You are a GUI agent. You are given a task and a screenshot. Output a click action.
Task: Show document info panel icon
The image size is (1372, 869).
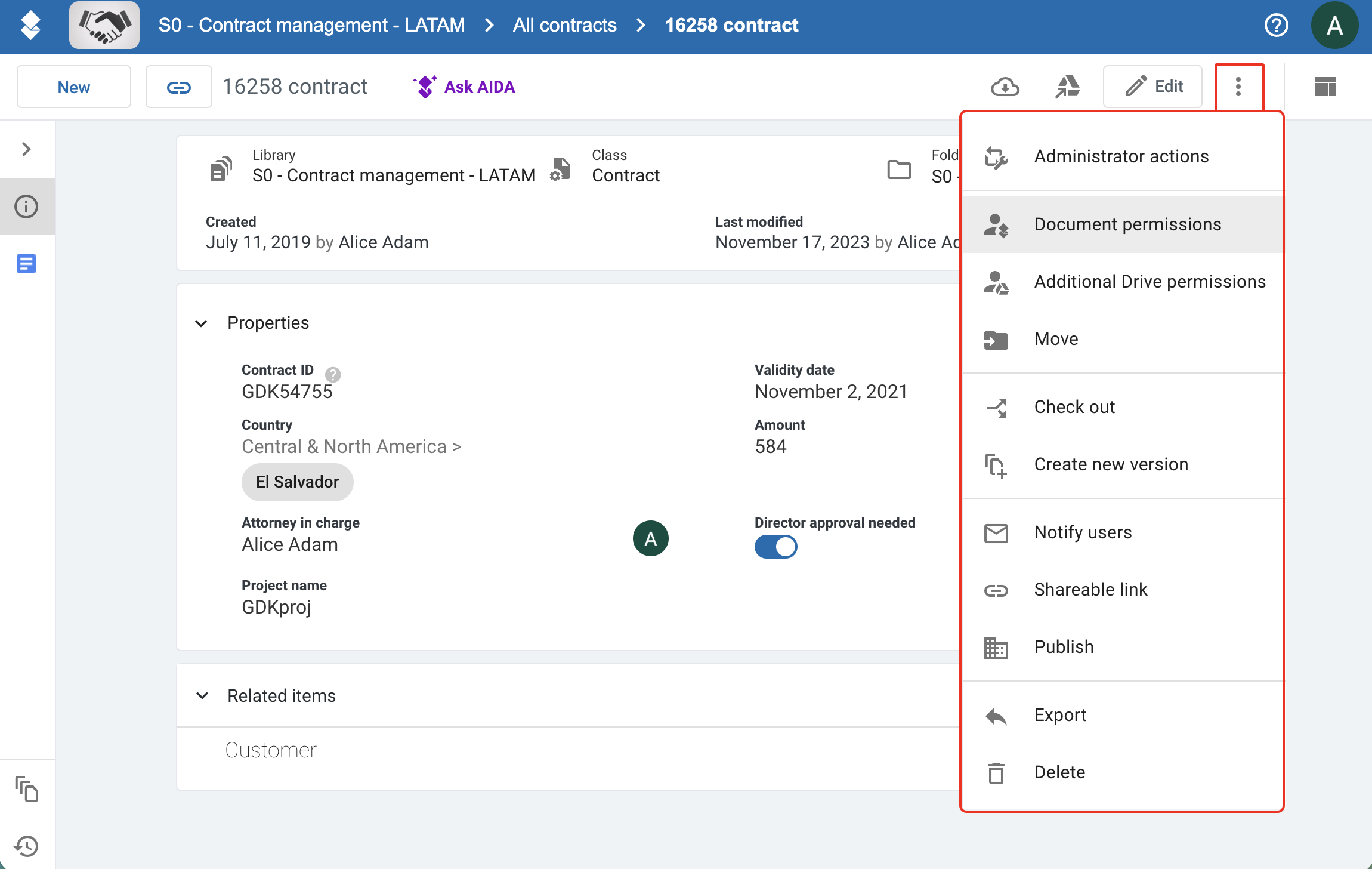tap(26, 207)
